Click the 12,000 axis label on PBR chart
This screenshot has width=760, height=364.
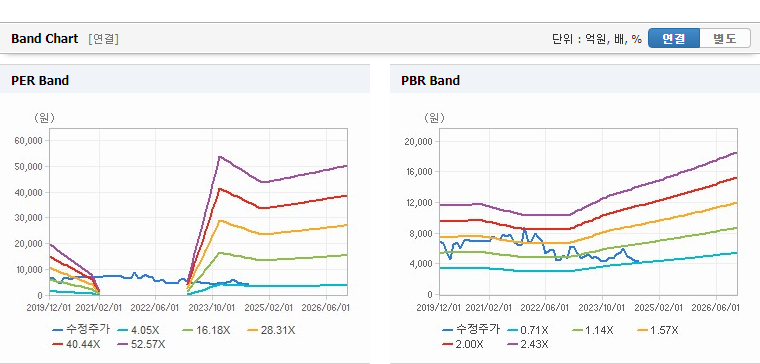tap(420, 203)
